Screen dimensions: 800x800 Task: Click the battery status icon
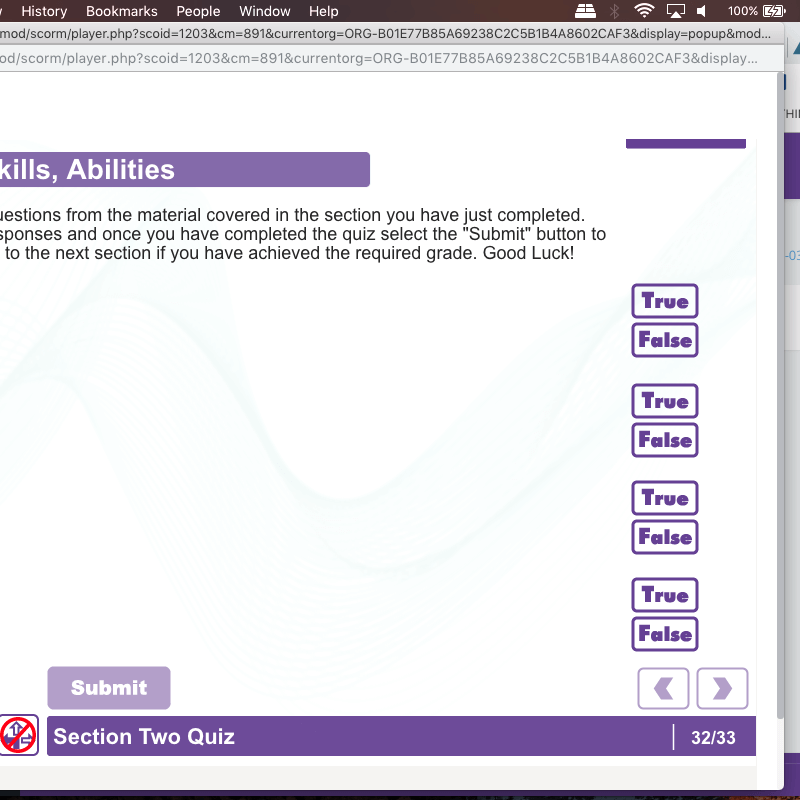tap(773, 11)
